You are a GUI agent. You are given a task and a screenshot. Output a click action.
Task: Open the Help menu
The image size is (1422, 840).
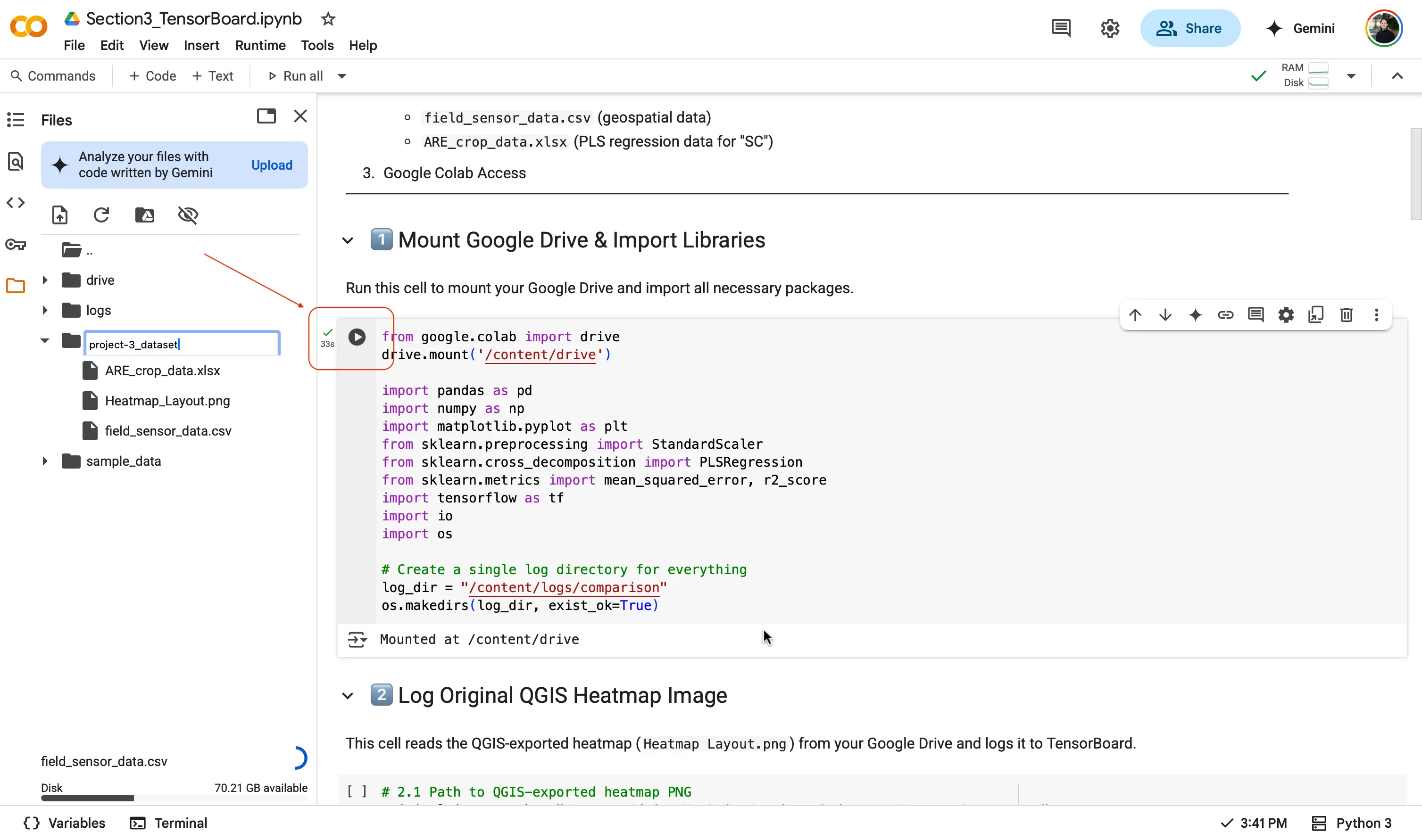(363, 45)
